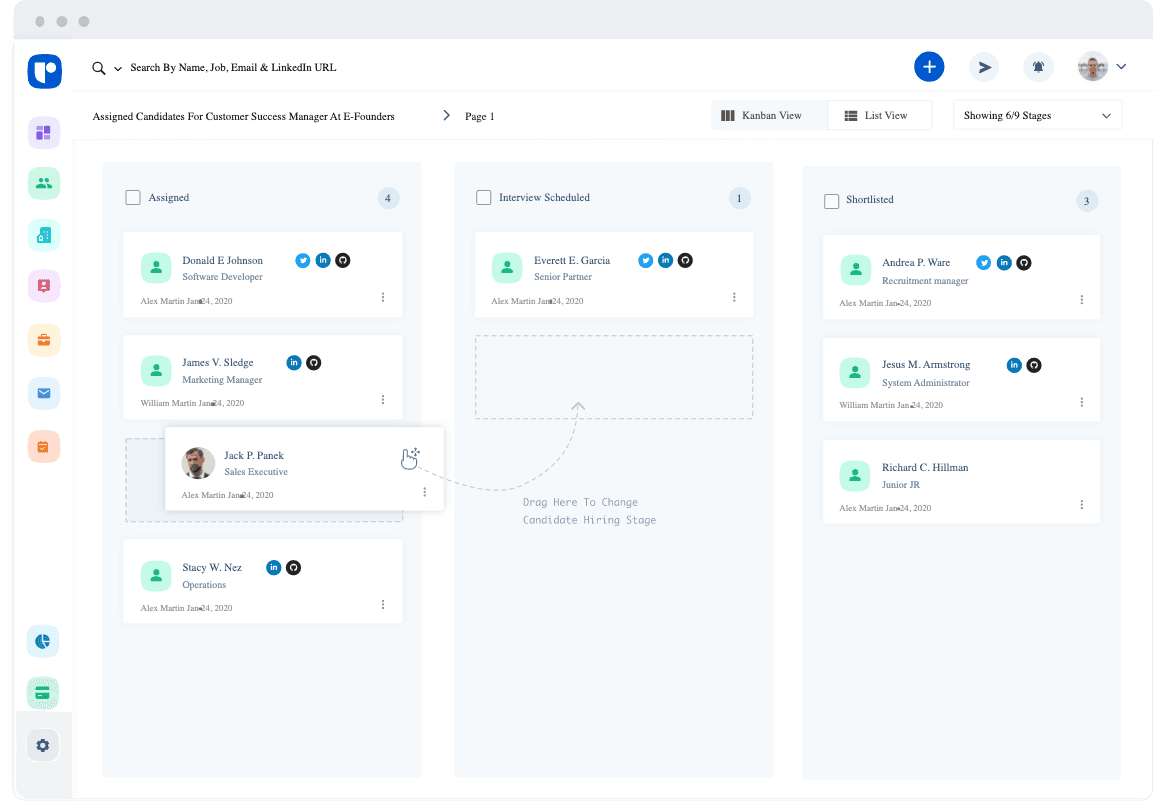
Task: Check the Assigned column checkbox
Action: [x=133, y=198]
